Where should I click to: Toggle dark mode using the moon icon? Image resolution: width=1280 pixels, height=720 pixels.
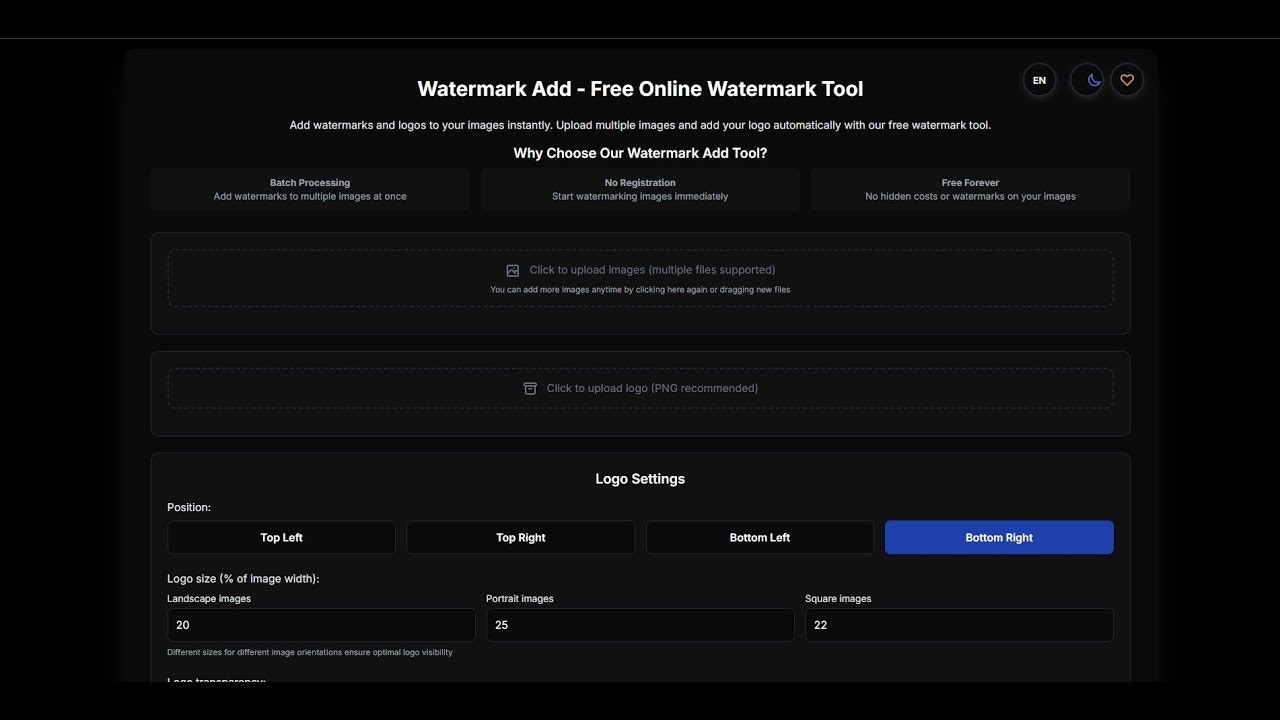pos(1087,80)
